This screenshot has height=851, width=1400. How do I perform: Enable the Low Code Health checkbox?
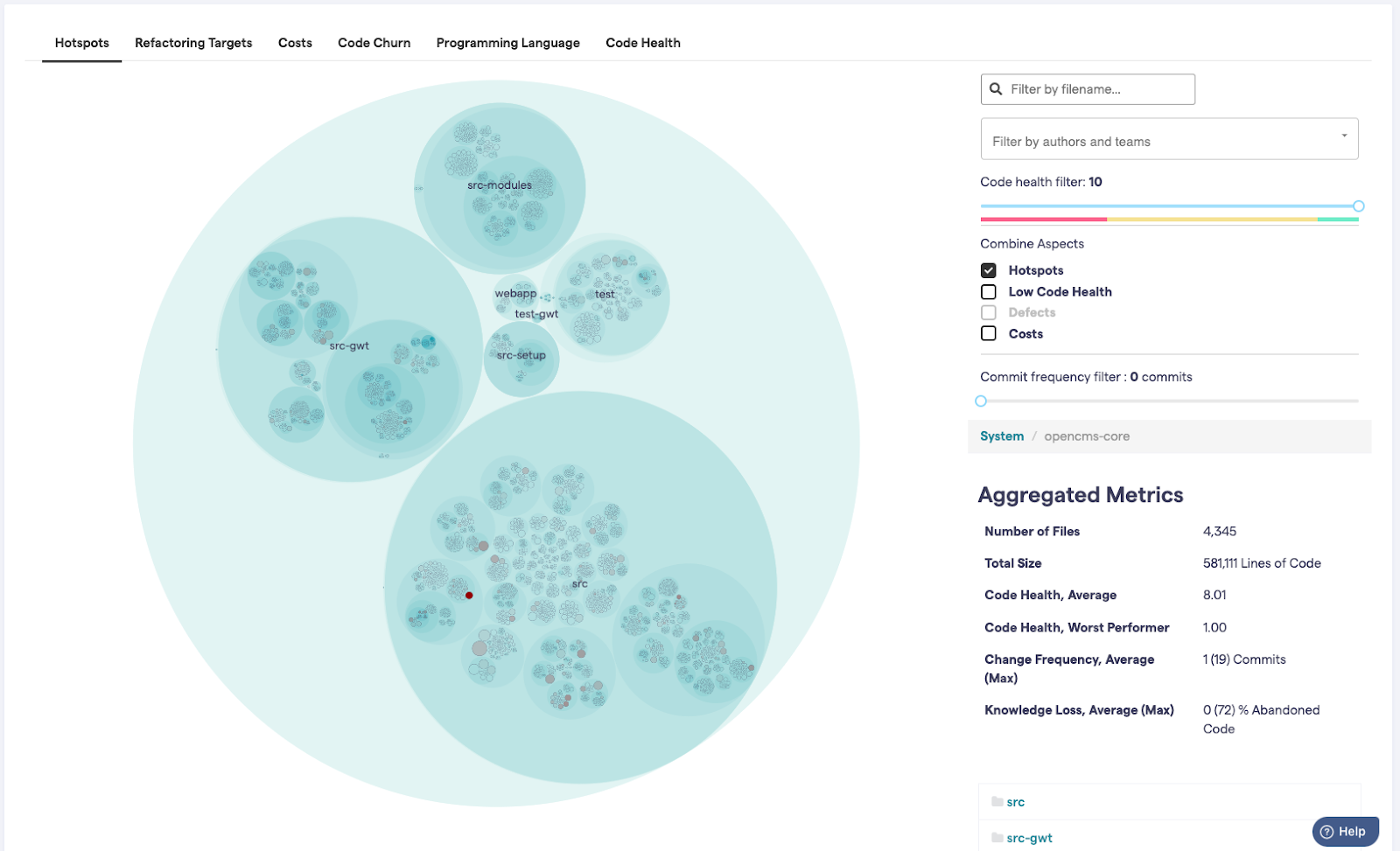[988, 291]
